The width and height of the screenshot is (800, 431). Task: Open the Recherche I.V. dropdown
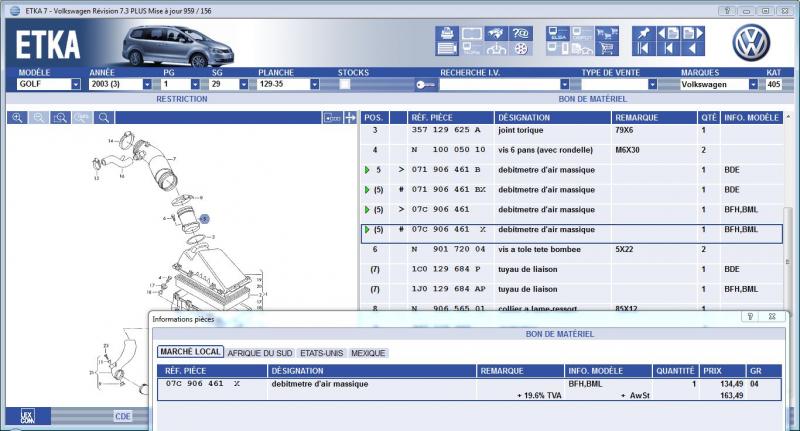coord(564,84)
